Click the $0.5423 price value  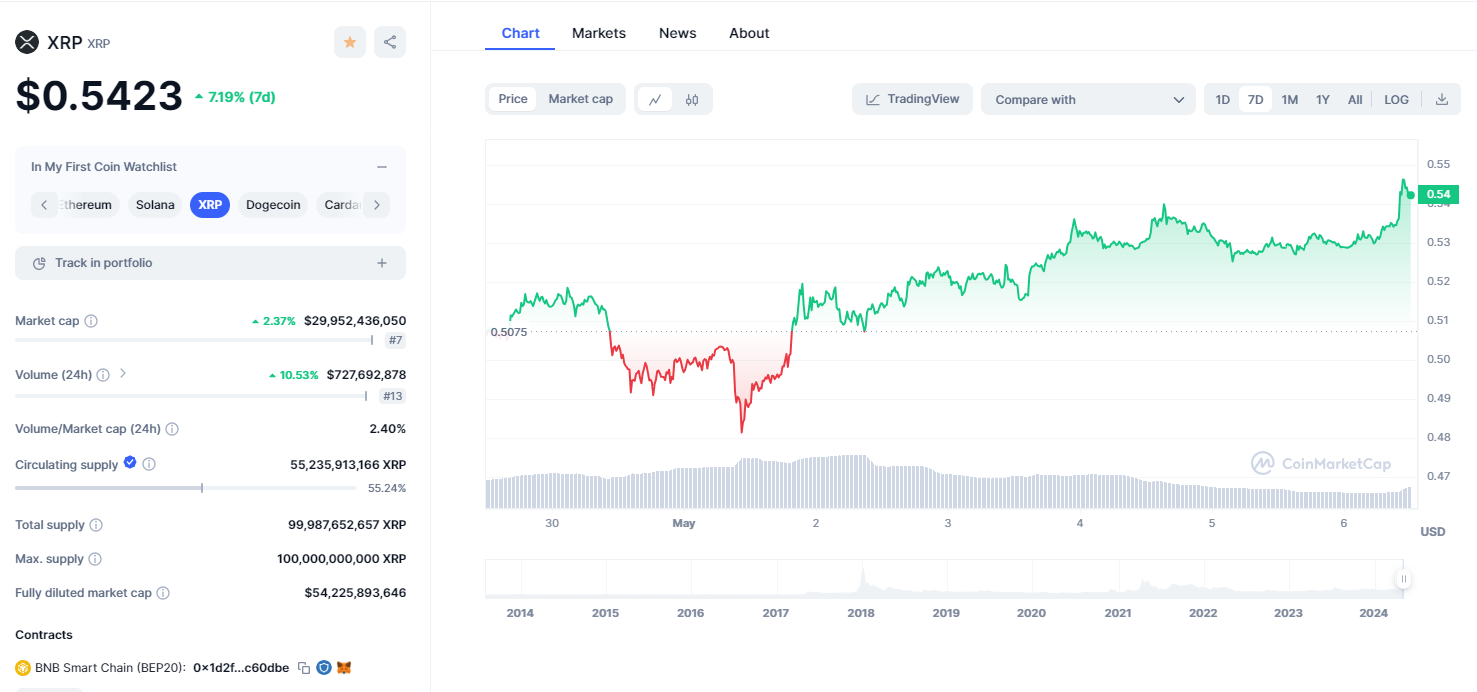pos(99,95)
